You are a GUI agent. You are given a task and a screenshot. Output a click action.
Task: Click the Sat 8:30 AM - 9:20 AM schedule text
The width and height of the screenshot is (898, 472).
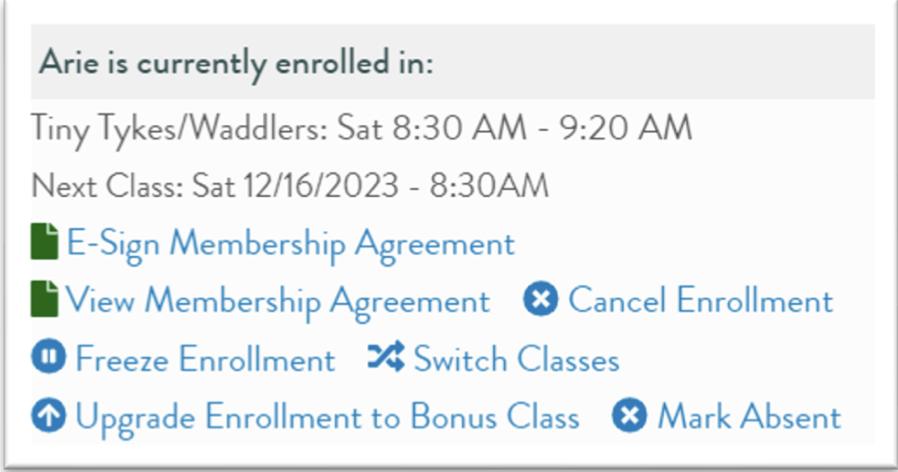(x=513, y=128)
